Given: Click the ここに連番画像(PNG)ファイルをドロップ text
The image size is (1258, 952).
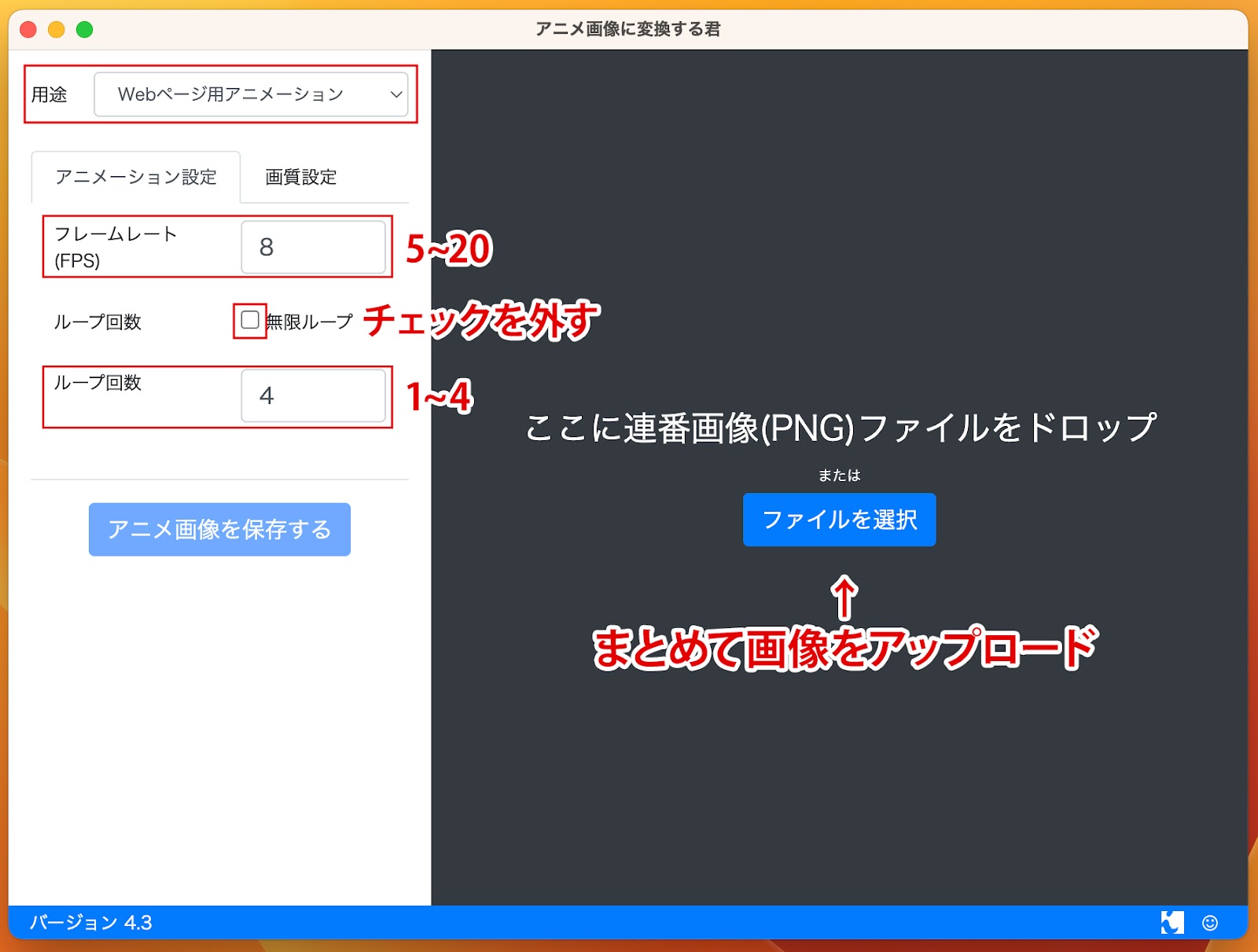Looking at the screenshot, I should (840, 428).
